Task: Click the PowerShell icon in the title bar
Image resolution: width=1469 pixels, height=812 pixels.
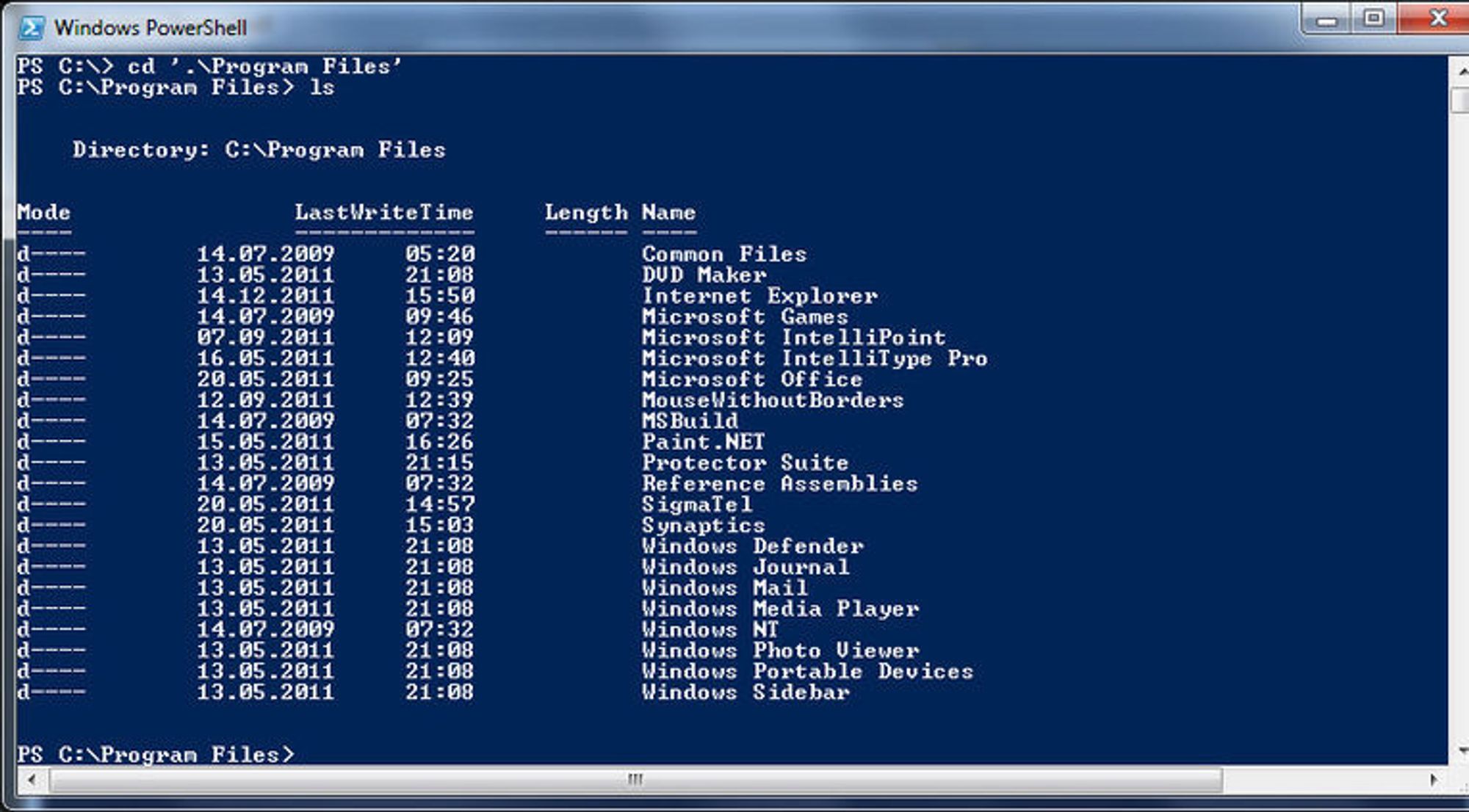Action: (x=32, y=26)
